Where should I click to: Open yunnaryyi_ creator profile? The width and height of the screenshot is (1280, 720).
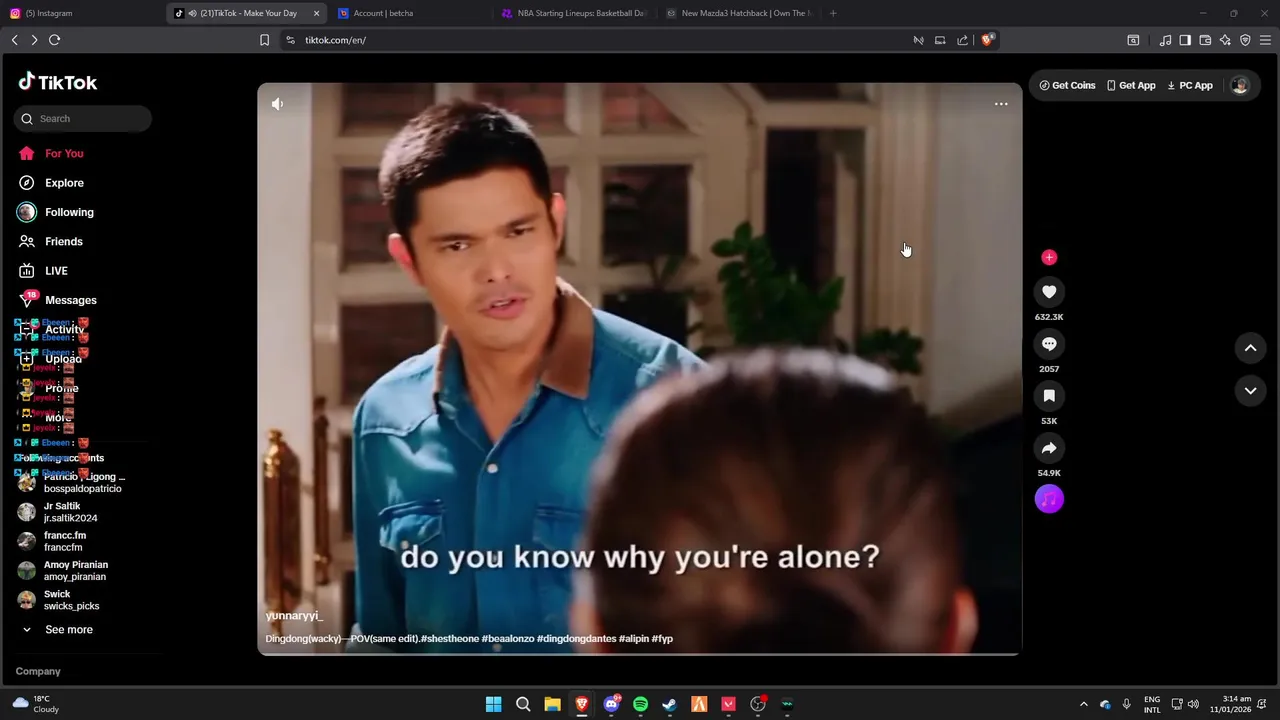[294, 616]
